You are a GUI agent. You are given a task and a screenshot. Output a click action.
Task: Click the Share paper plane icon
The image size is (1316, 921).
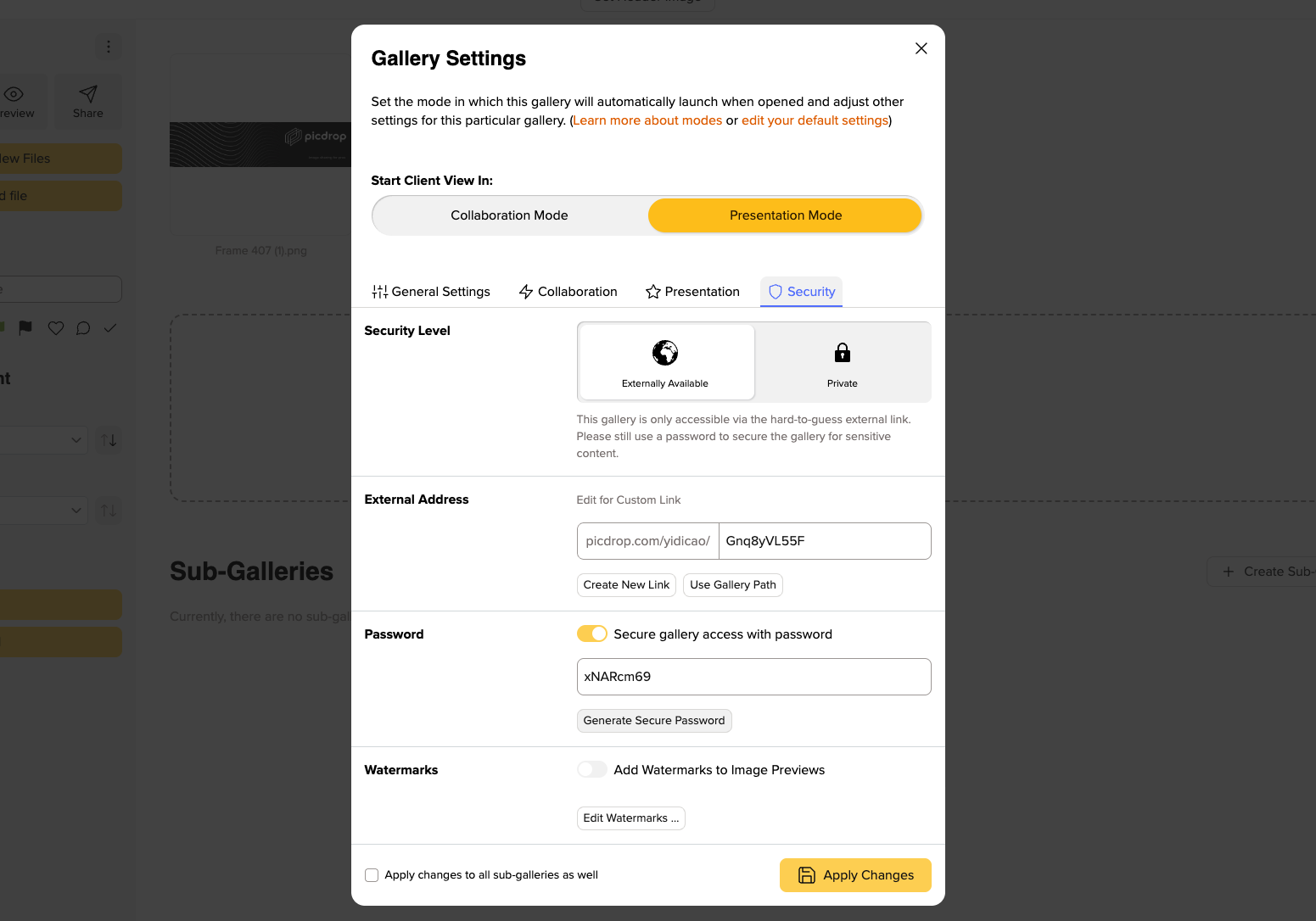tap(88, 93)
